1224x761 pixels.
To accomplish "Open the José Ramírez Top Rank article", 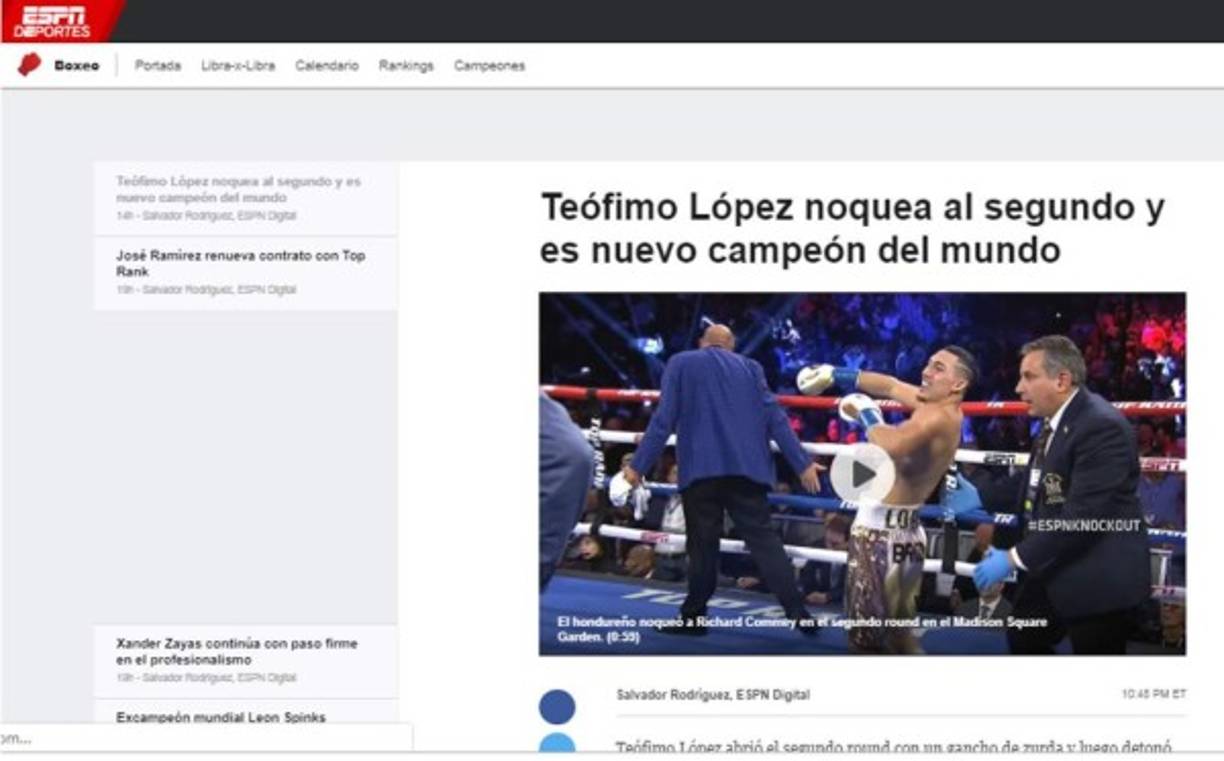I will pos(240,262).
